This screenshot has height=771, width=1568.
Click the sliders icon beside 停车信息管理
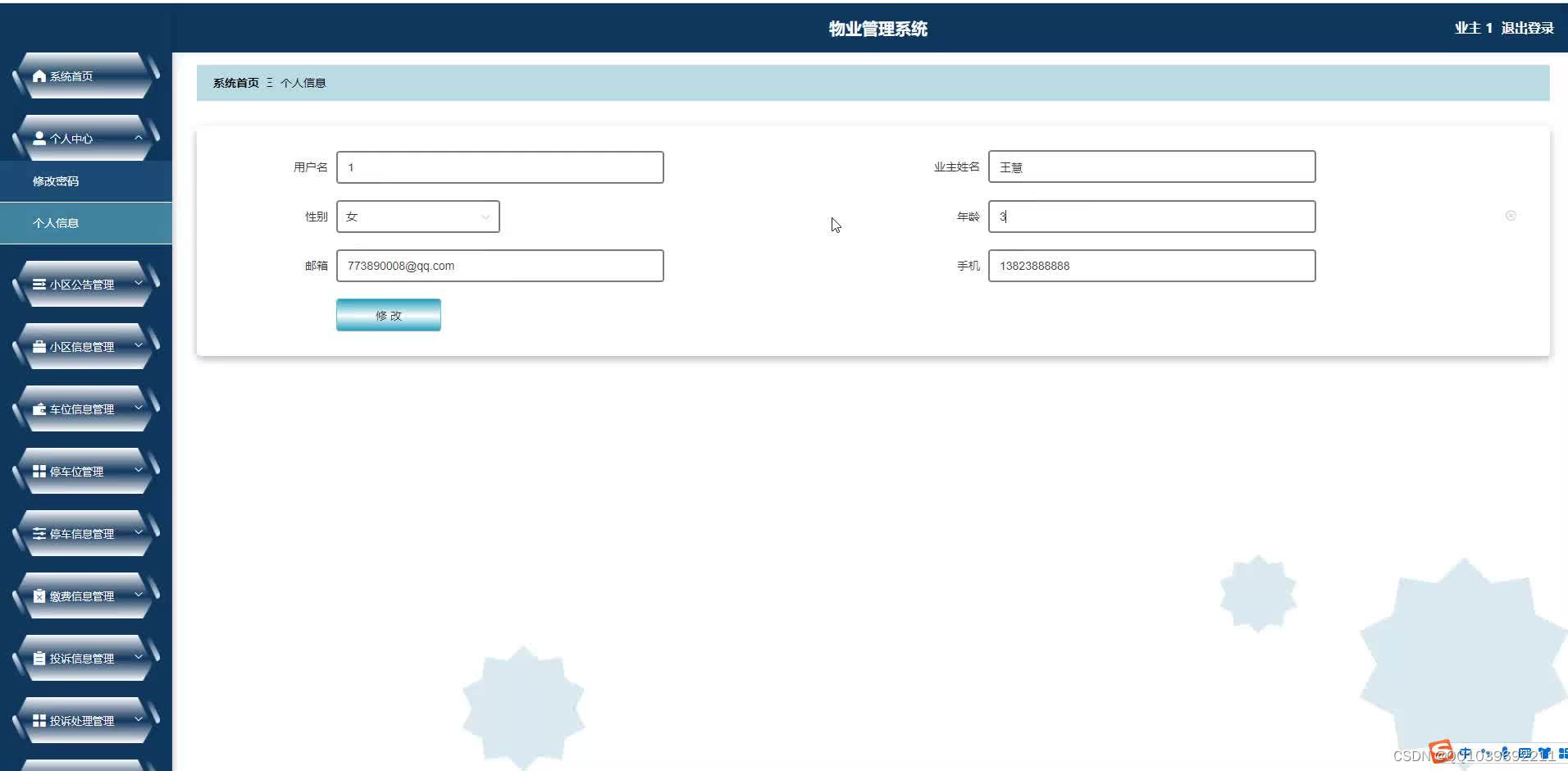(x=39, y=533)
